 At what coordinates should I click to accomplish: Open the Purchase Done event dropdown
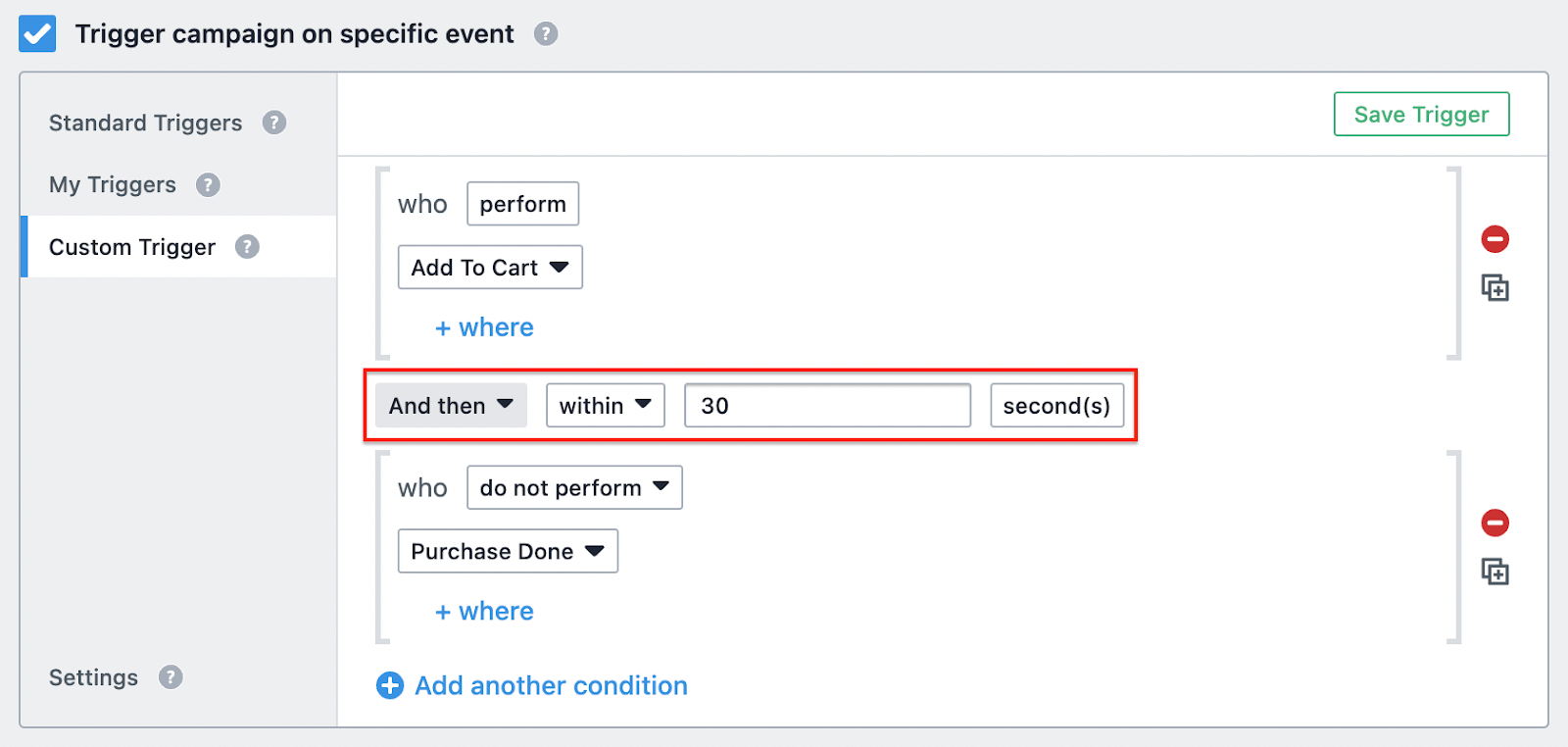[508, 552]
